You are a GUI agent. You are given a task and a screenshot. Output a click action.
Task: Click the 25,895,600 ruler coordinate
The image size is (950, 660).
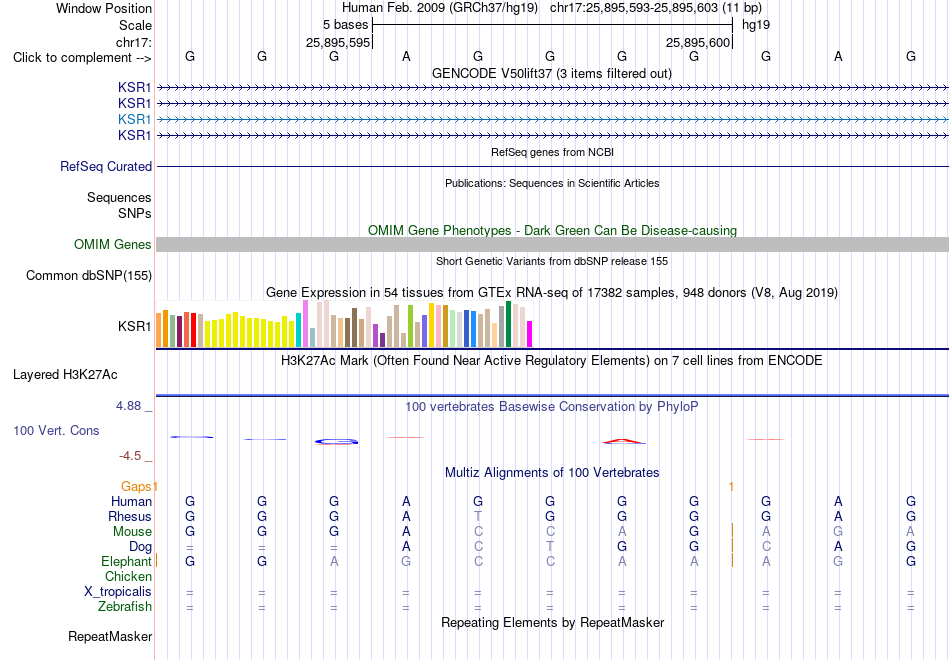698,42
